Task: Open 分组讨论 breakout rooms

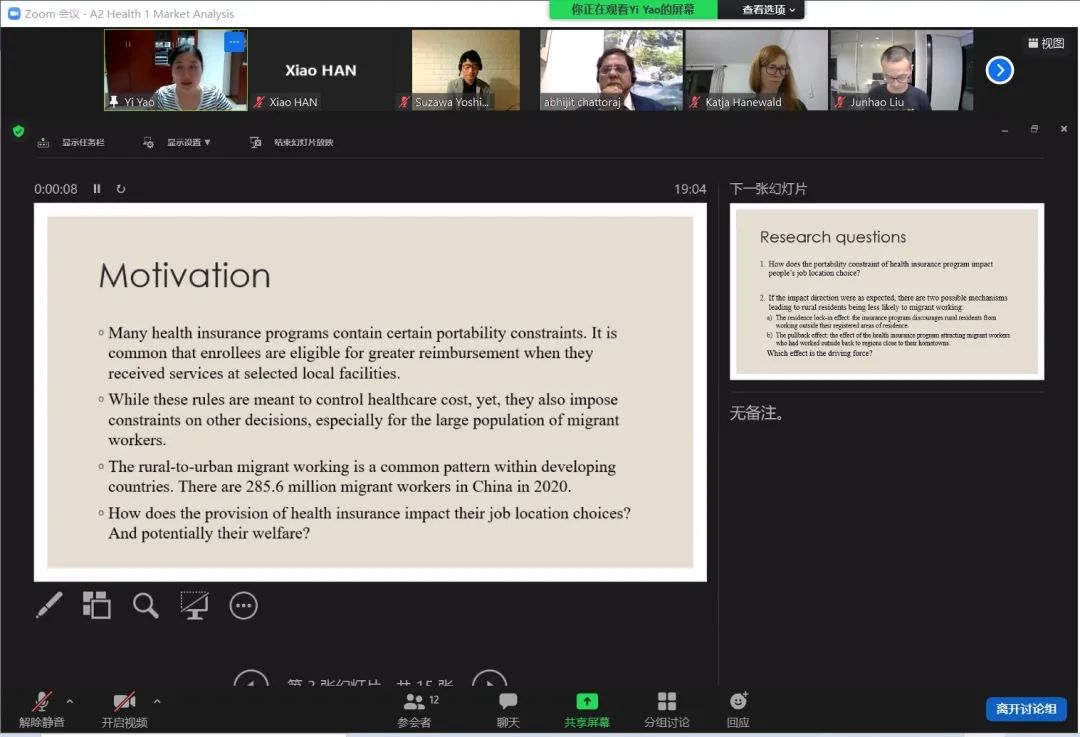Action: tap(666, 709)
